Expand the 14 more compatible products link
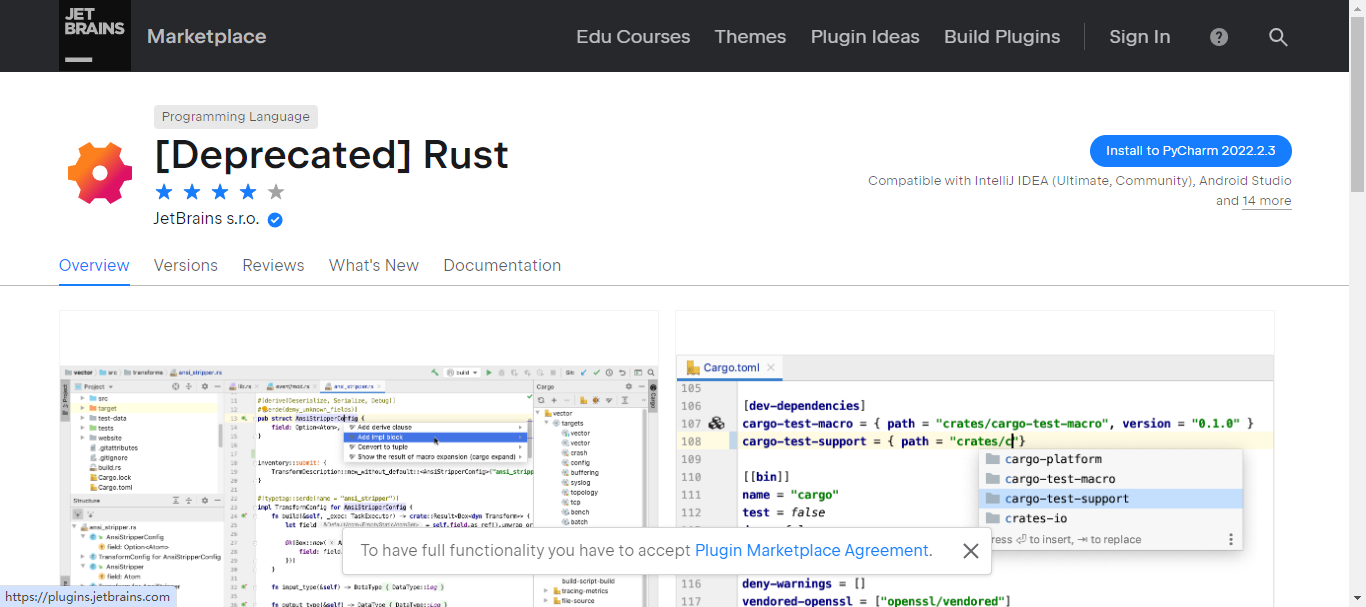The width and height of the screenshot is (1366, 607). coord(1266,201)
